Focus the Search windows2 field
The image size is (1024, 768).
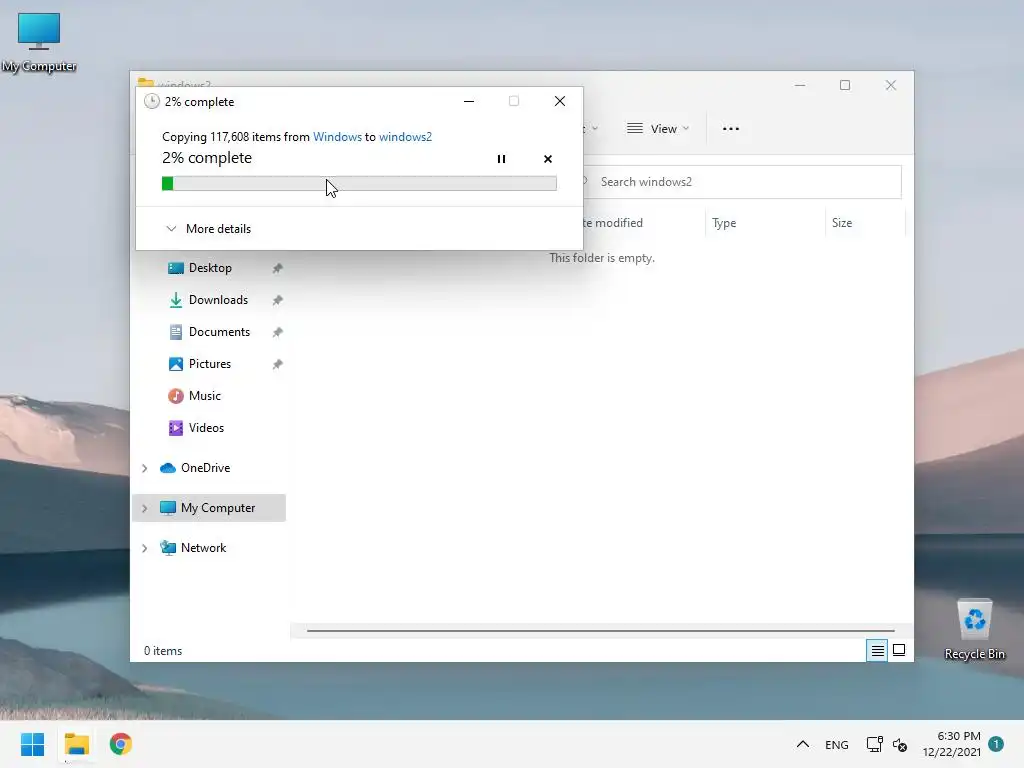click(x=743, y=182)
